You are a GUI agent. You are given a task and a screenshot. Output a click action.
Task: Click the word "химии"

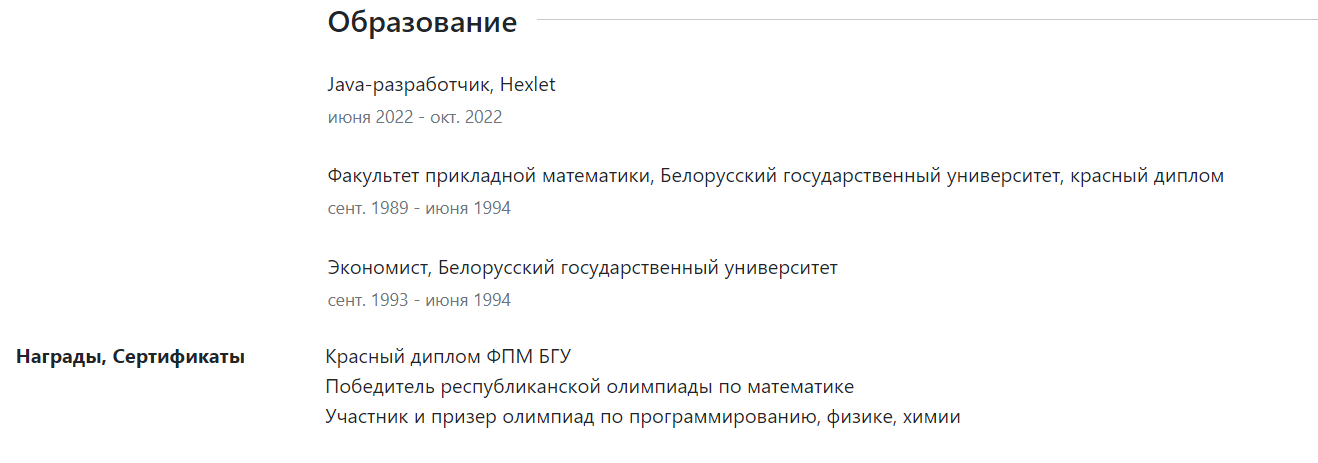931,417
